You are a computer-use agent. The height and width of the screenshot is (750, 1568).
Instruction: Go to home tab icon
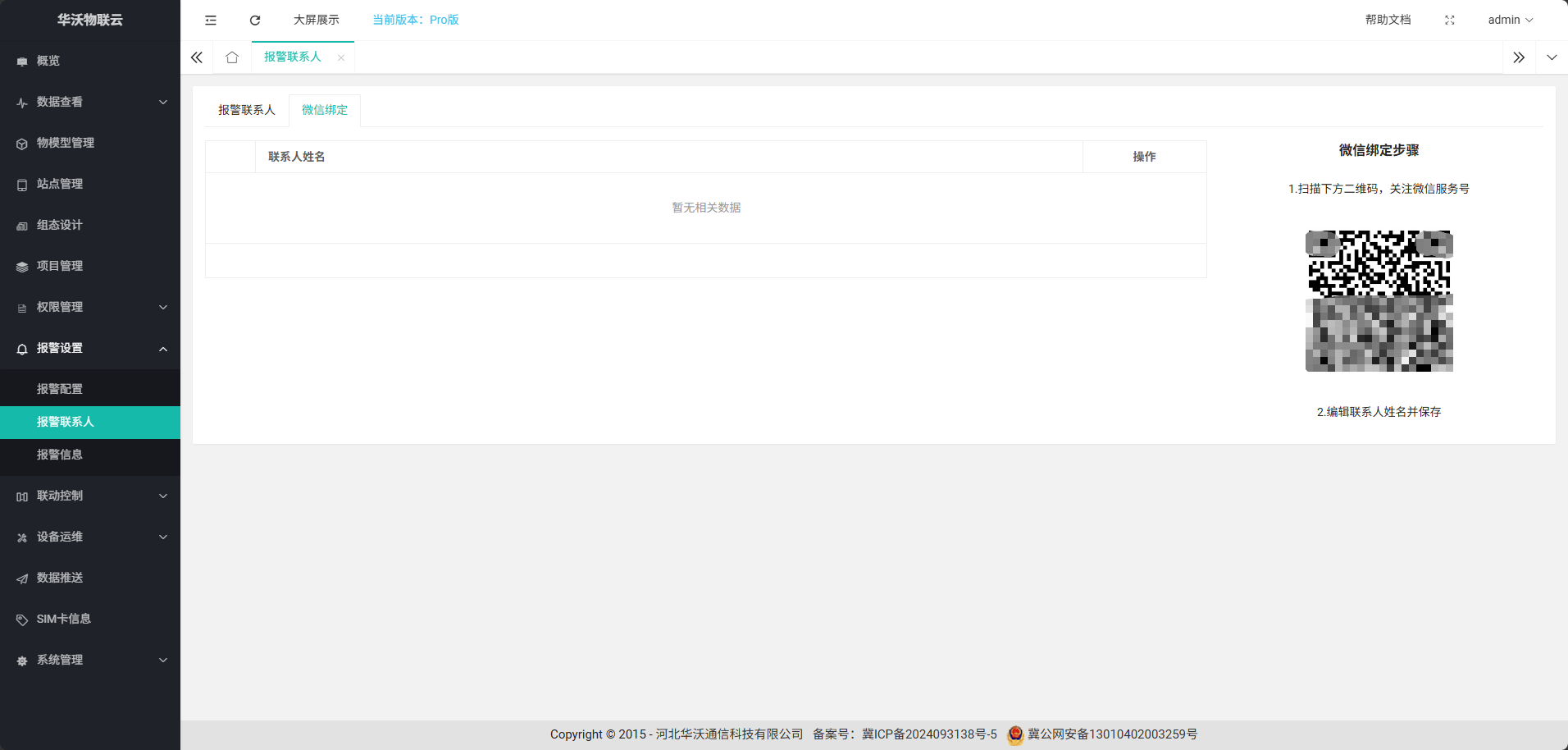click(232, 57)
